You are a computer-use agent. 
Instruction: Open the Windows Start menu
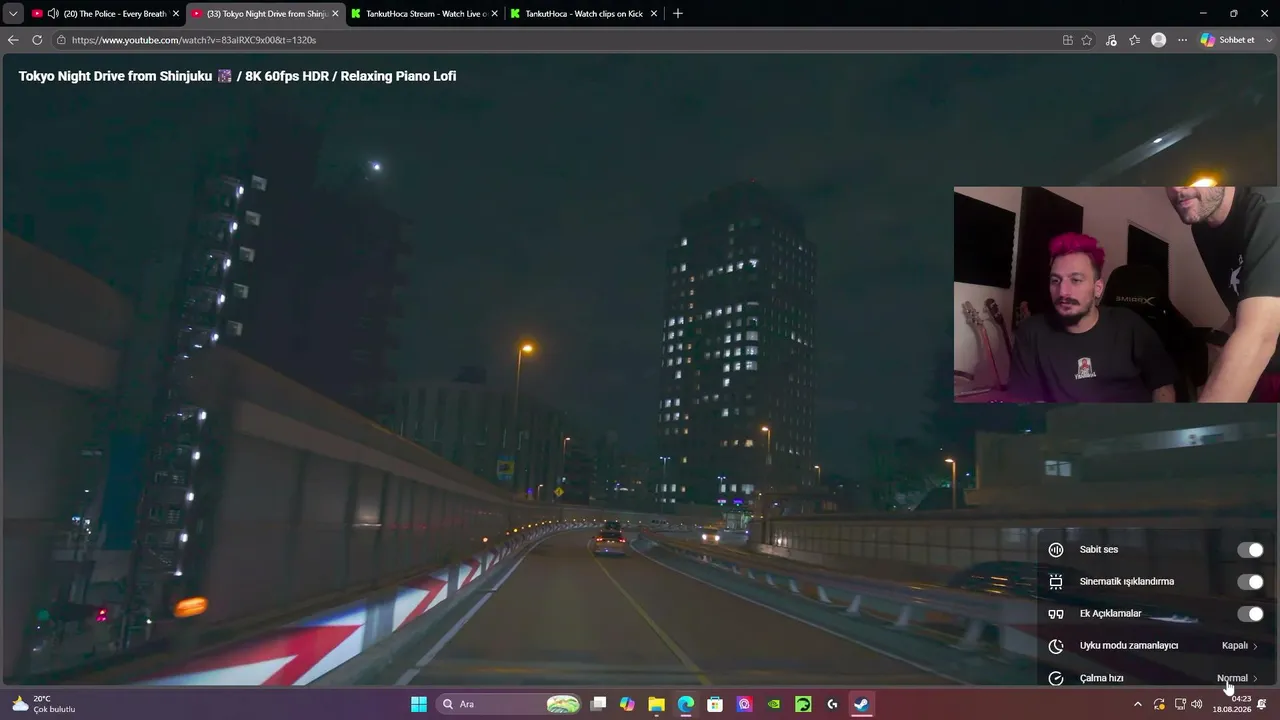pos(419,704)
